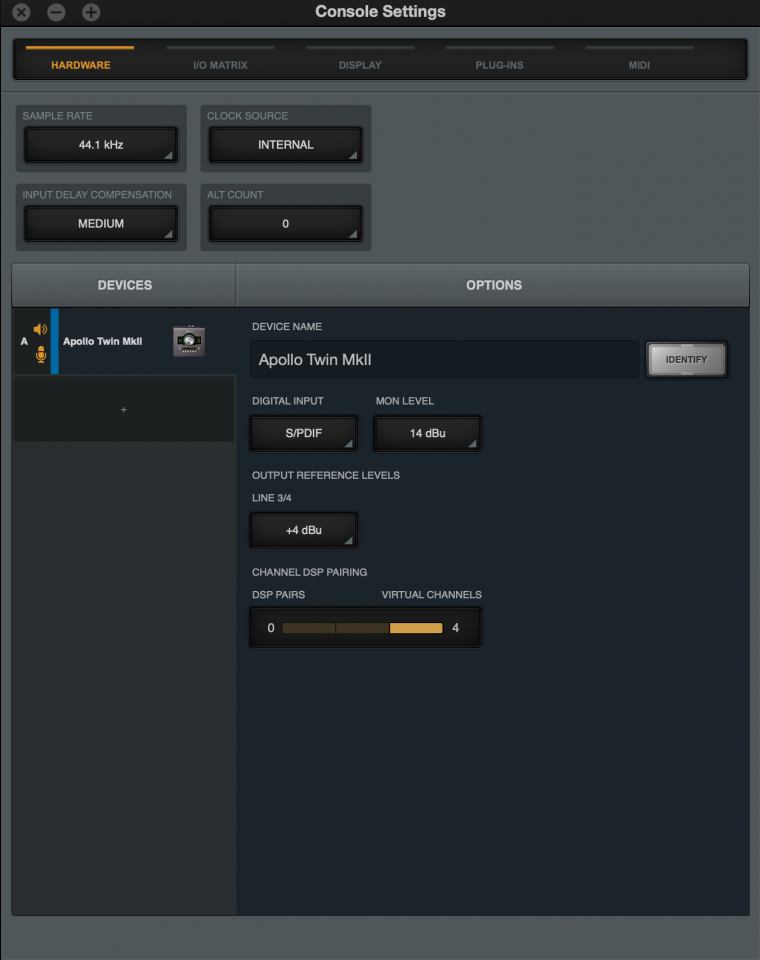Viewport: 760px width, 960px height.
Task: Open the Alt Count dropdown
Action: (285, 224)
